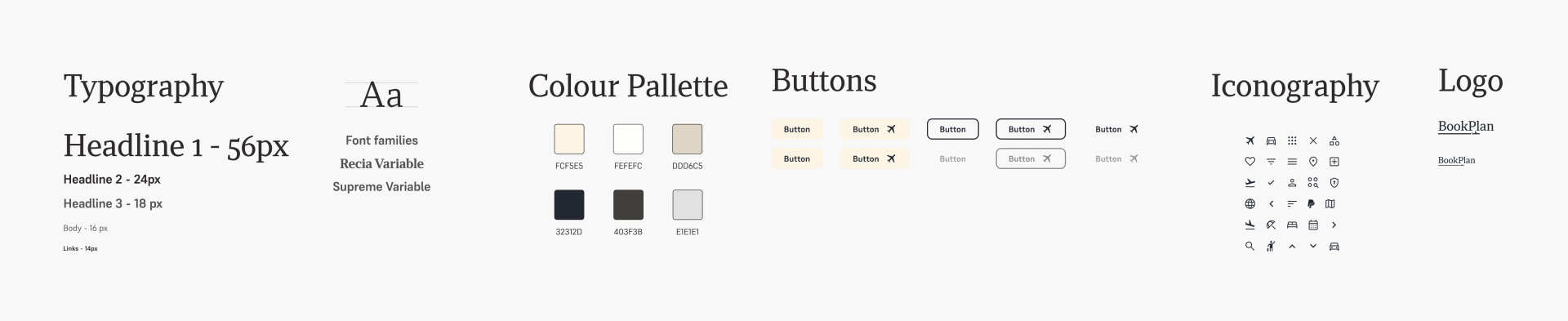Screen dimensions: 1568x321
Task: Click the hamburger menu lines icon
Action: (1292, 162)
